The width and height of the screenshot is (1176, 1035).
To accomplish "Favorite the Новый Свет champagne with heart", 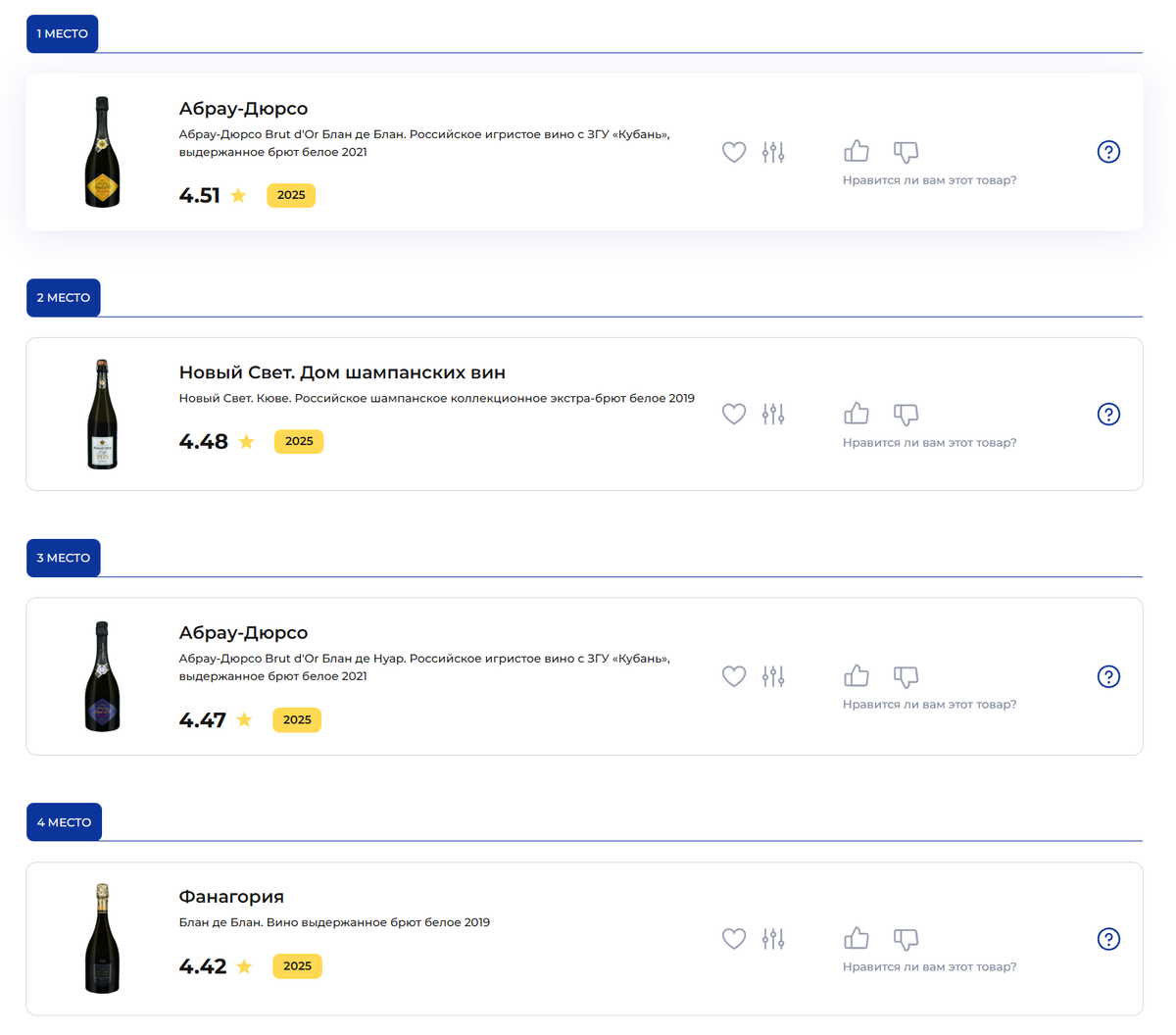I will point(734,415).
